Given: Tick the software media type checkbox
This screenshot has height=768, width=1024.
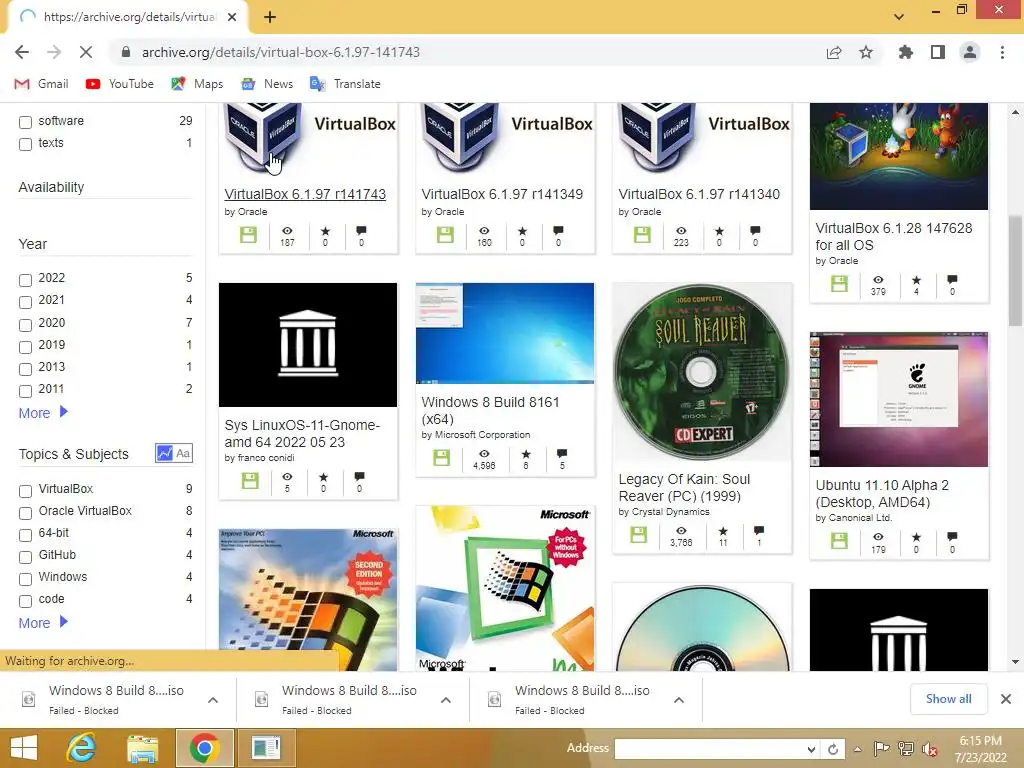Looking at the screenshot, I should (25, 122).
